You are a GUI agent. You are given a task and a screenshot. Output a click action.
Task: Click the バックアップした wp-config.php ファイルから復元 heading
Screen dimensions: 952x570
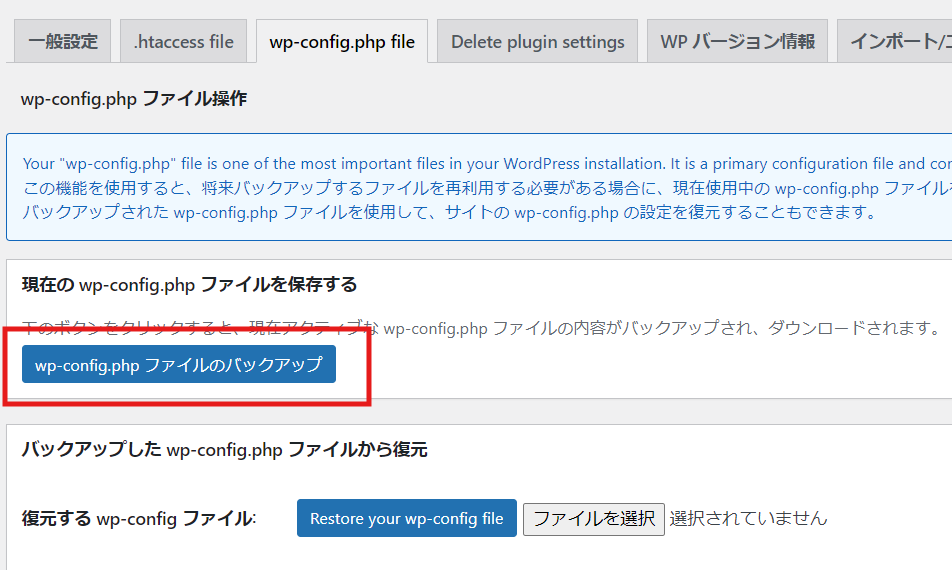pyautogui.click(x=224, y=450)
